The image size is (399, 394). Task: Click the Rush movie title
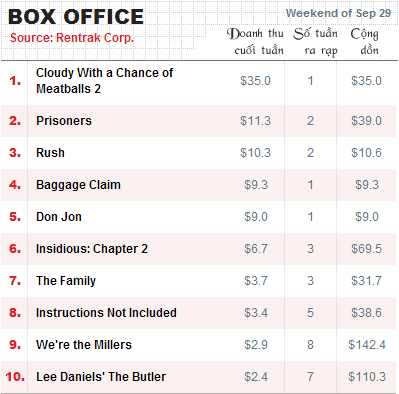[x=50, y=153]
